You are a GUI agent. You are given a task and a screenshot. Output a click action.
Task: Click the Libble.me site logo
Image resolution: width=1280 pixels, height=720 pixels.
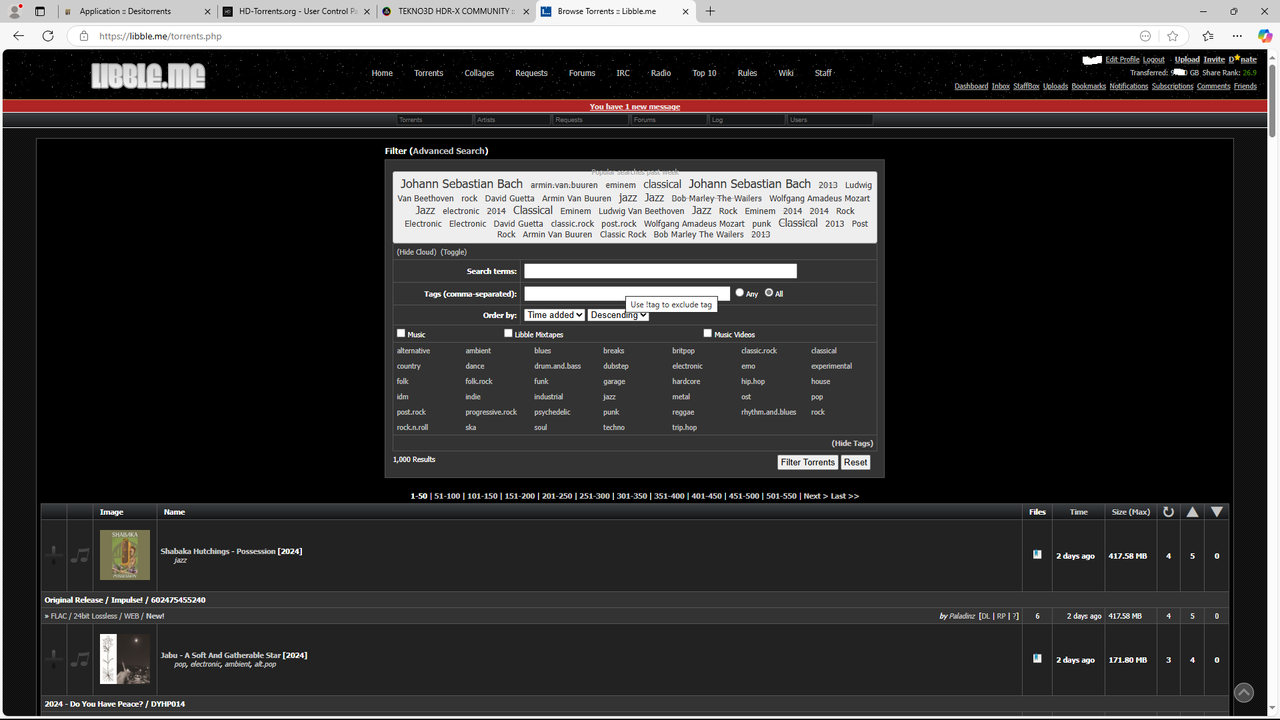tap(148, 75)
